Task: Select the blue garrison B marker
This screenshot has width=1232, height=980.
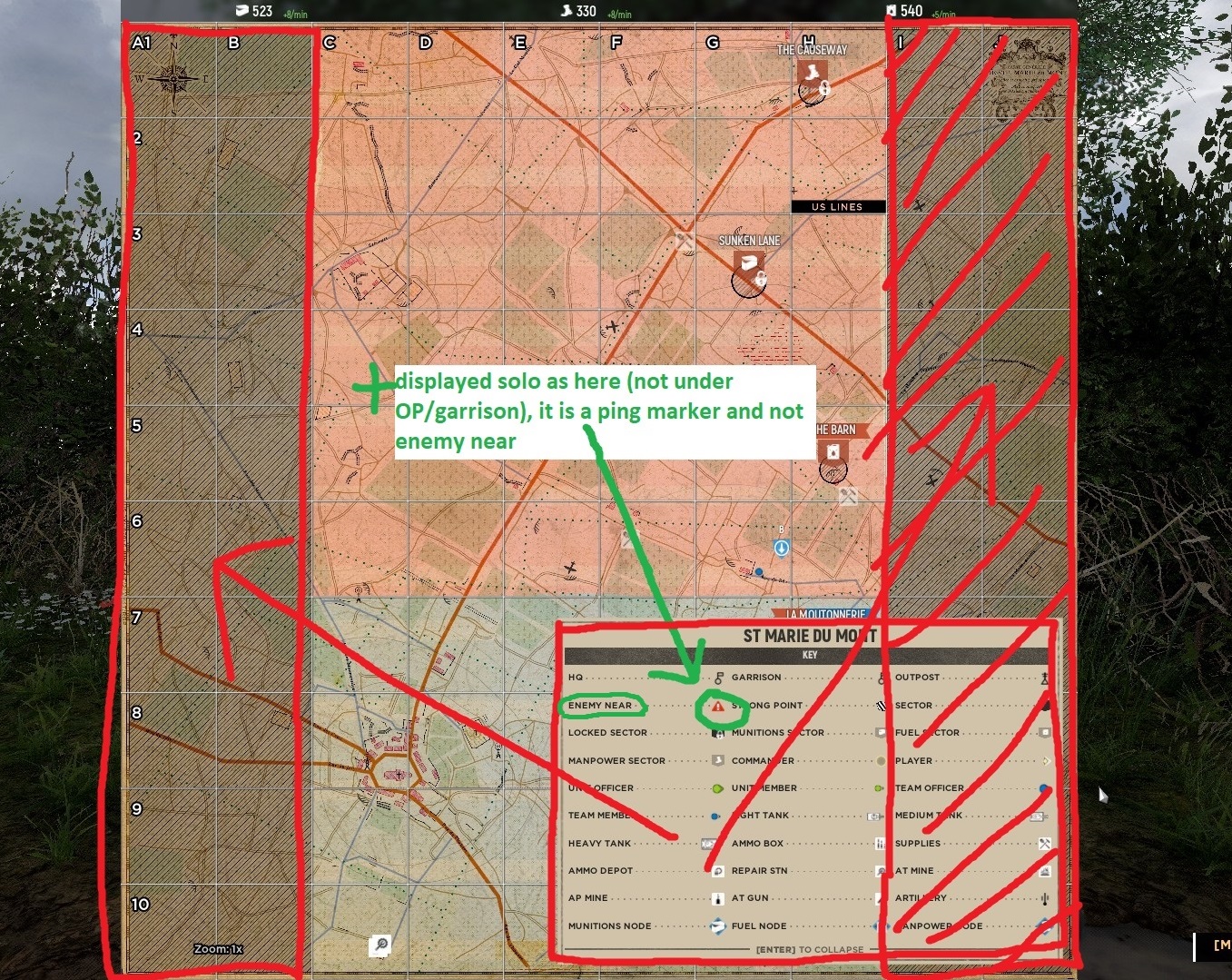Action: 781,547
